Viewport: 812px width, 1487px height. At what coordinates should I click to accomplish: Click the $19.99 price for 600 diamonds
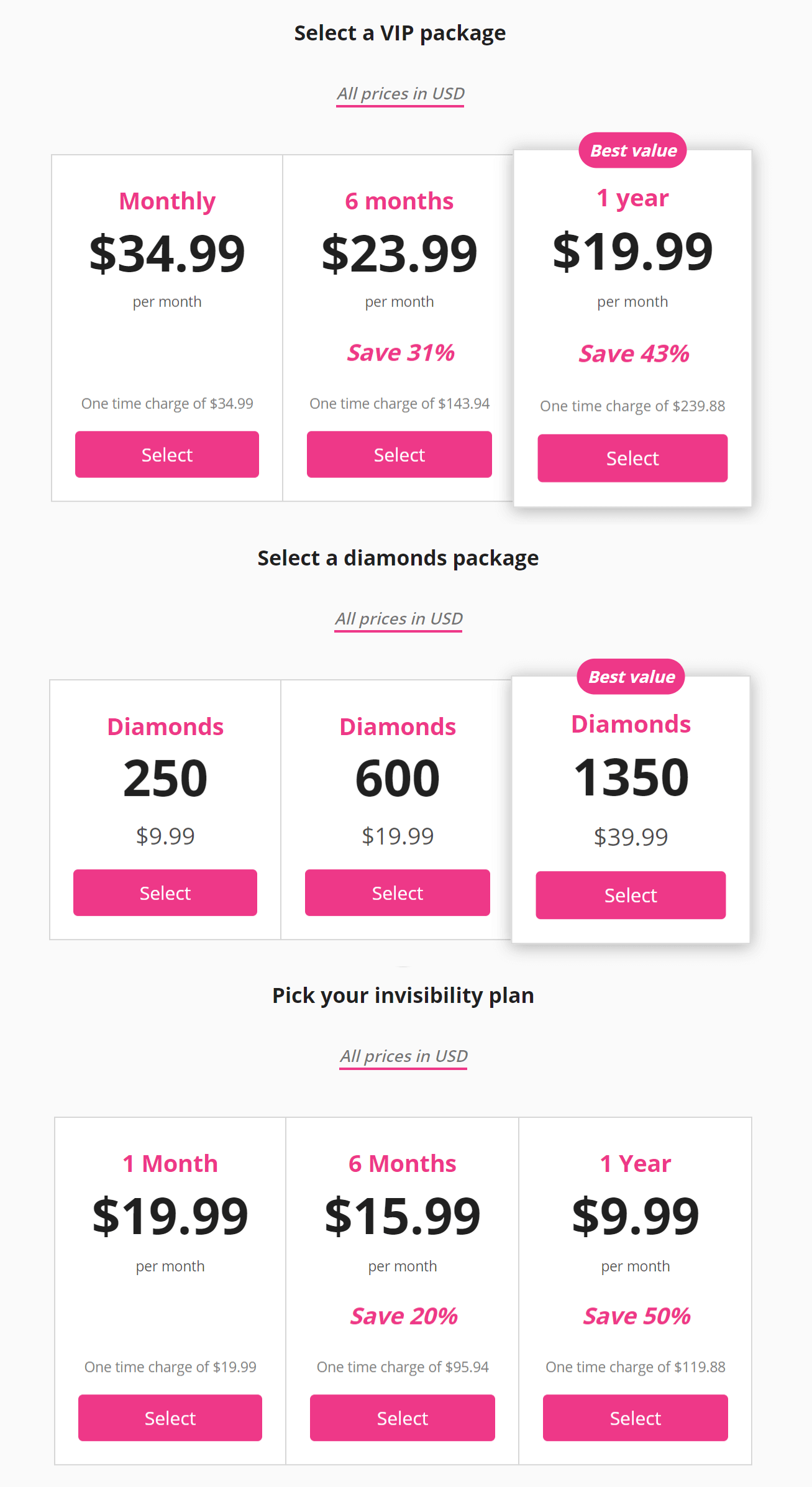(398, 836)
